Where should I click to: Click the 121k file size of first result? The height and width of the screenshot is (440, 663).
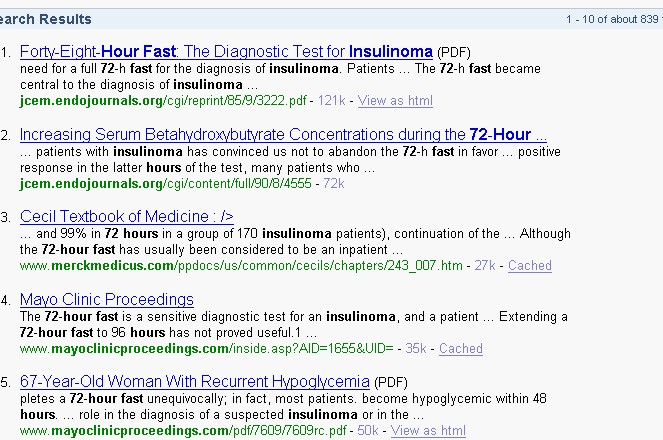(x=331, y=100)
